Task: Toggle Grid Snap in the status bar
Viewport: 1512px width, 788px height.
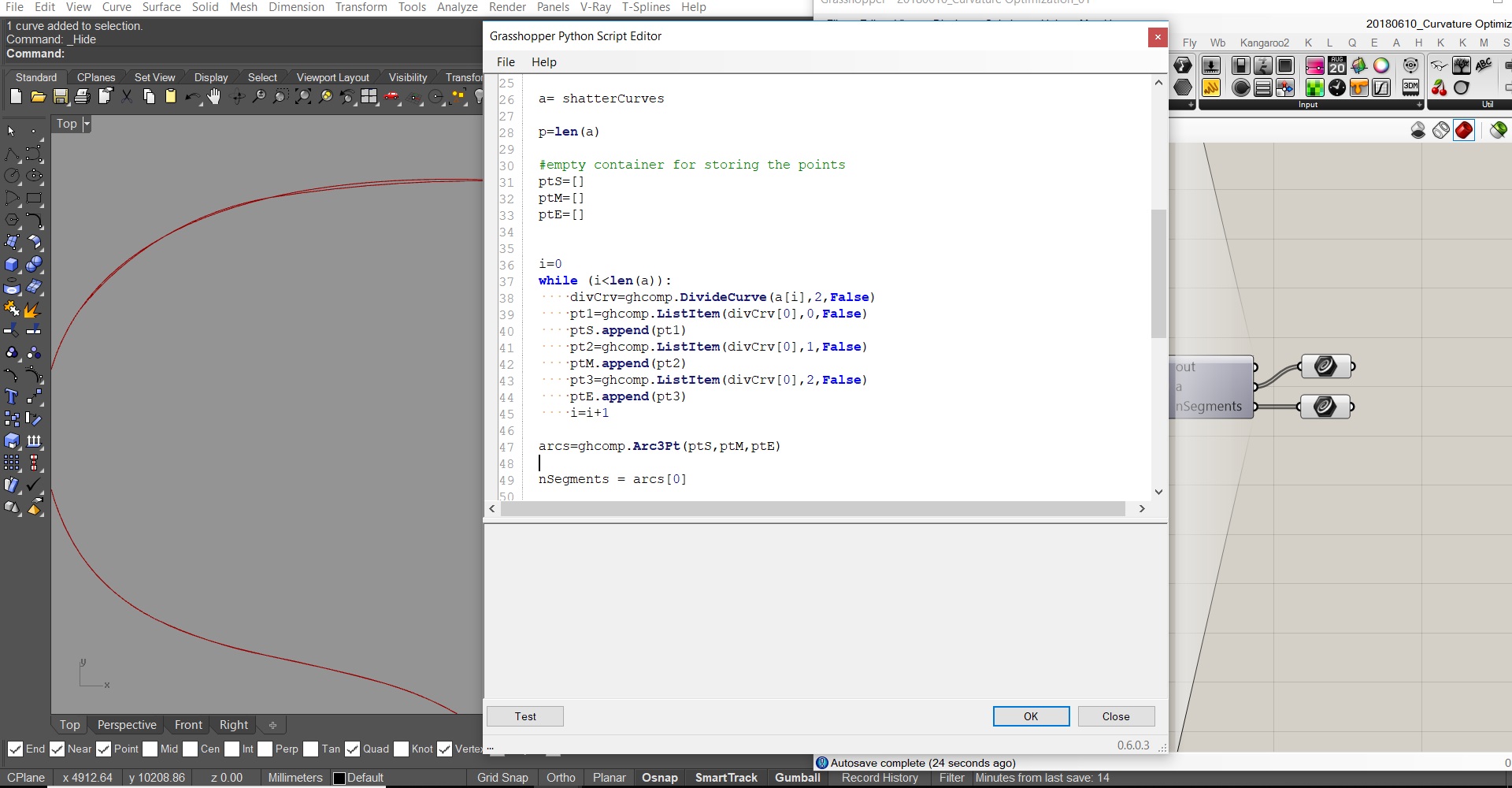Action: point(502,778)
